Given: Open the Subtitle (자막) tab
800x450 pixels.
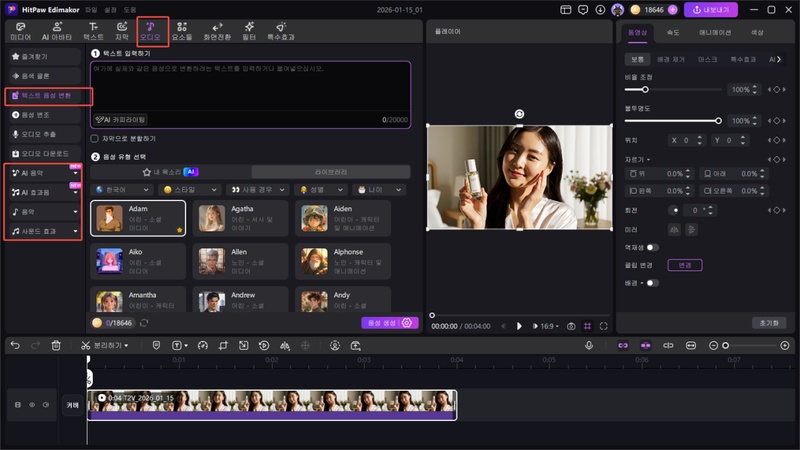Looking at the screenshot, I should (x=122, y=31).
